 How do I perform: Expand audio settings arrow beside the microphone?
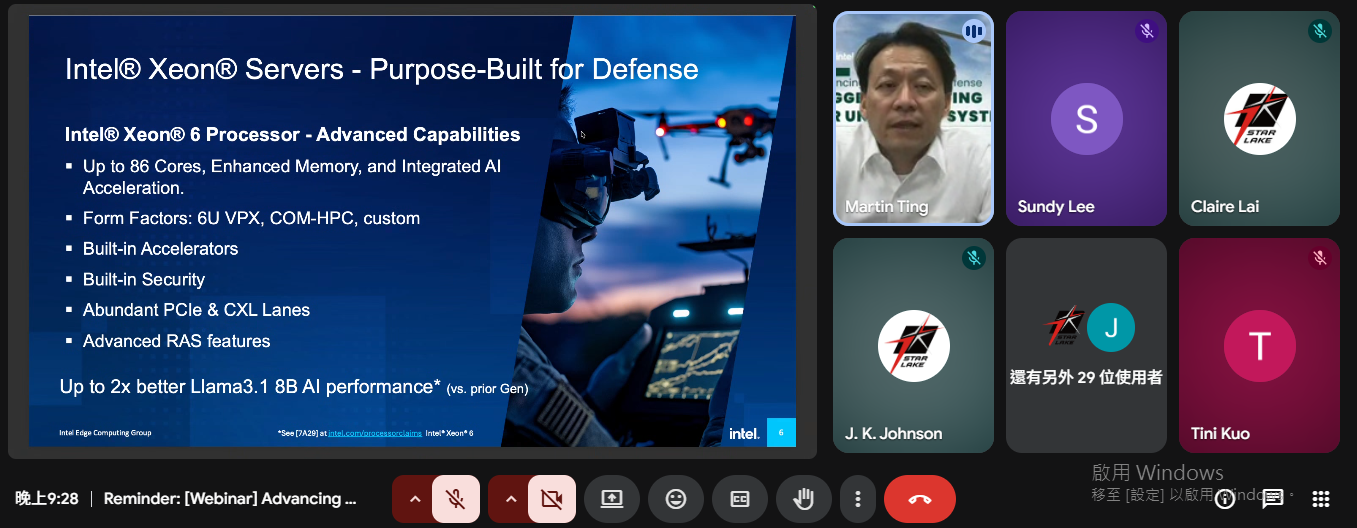pos(414,499)
